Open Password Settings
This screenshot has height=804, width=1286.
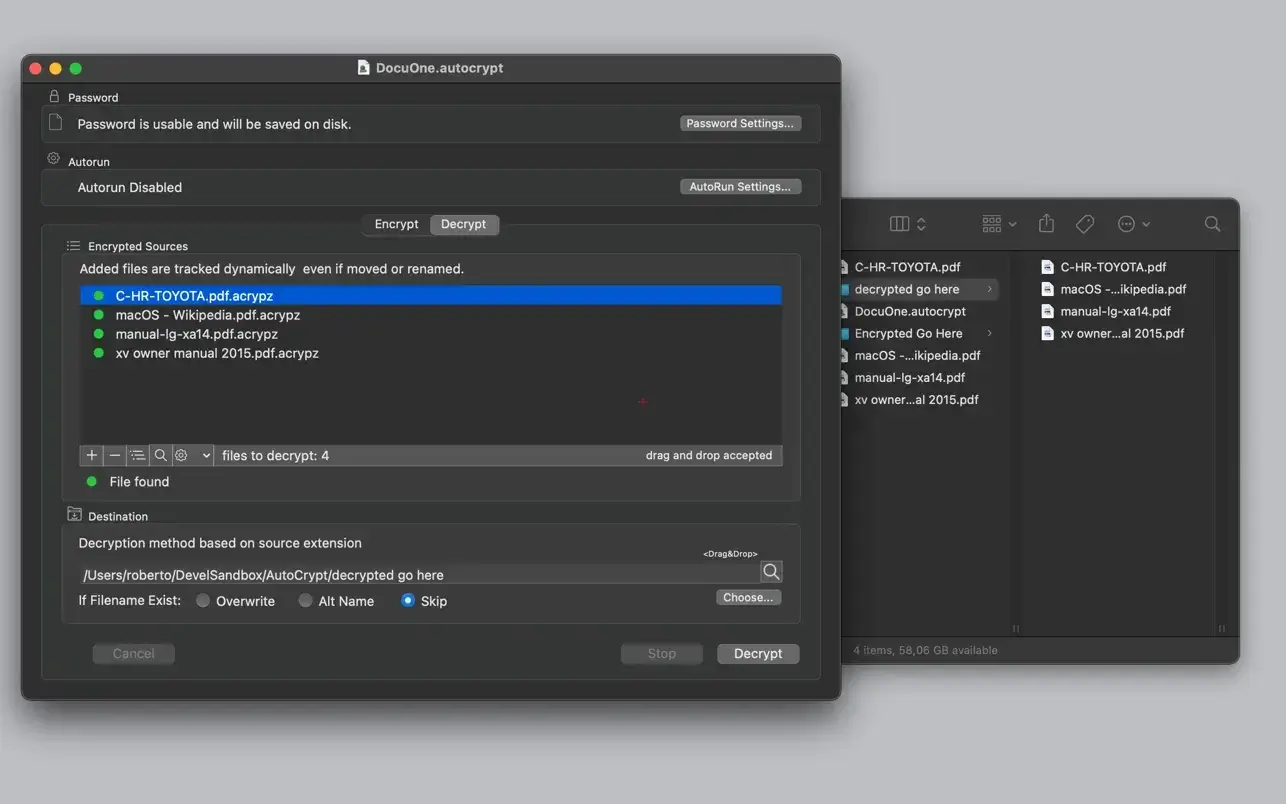[x=740, y=123]
